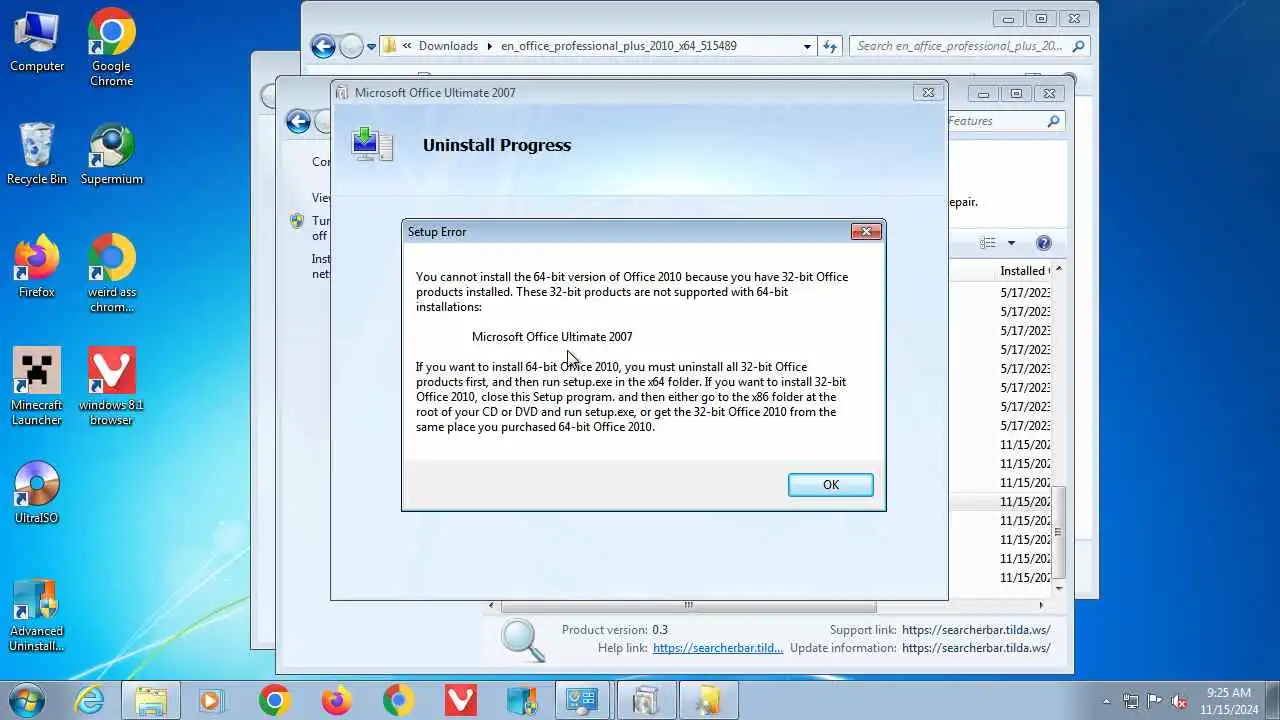The image size is (1280, 720).
Task: Click OK in the Setup Error dialog
Action: (x=830, y=485)
